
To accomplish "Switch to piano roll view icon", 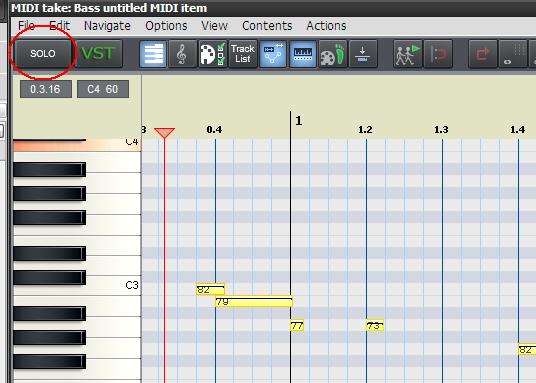I will 153,54.
